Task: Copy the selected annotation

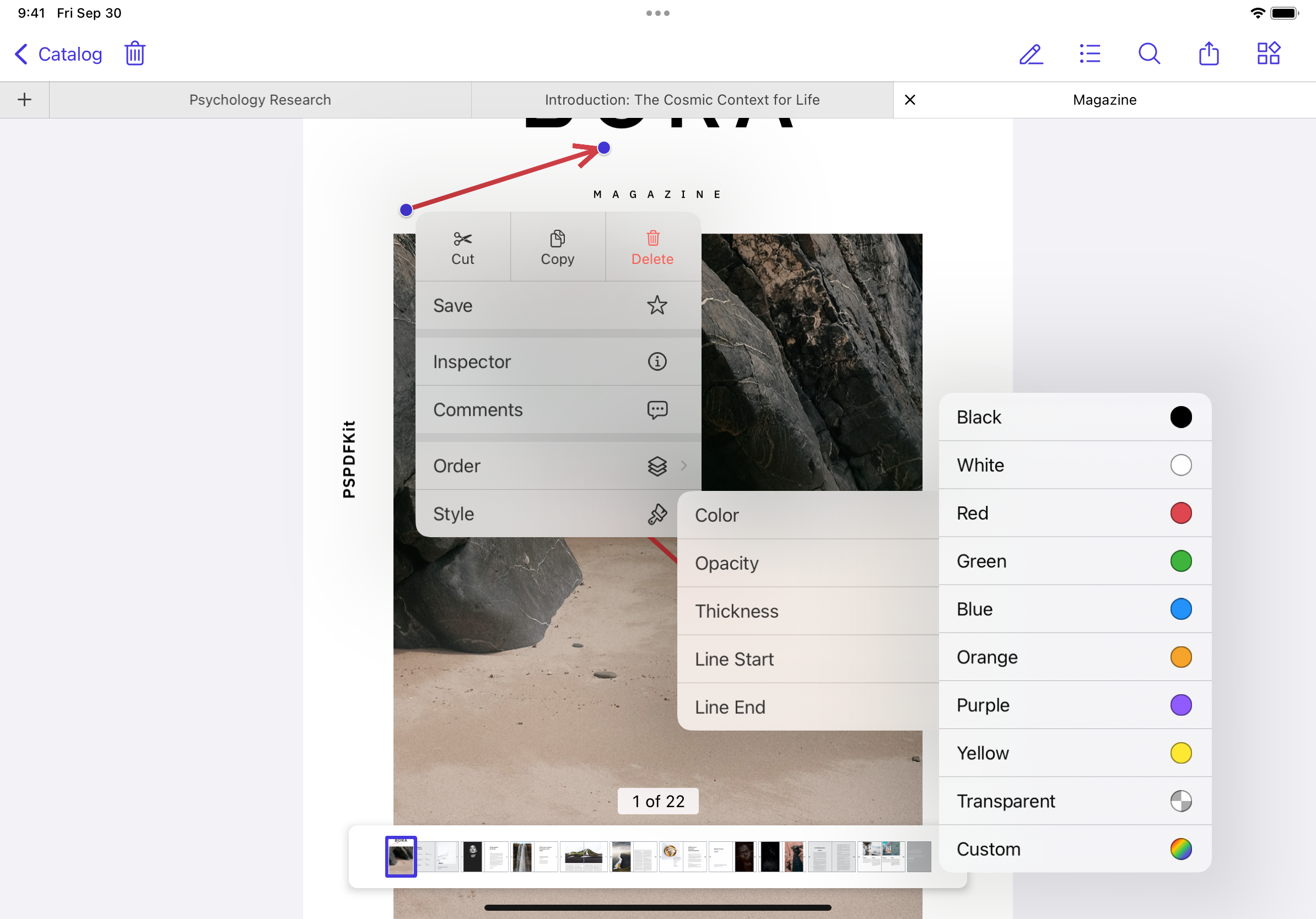Action: [557, 246]
